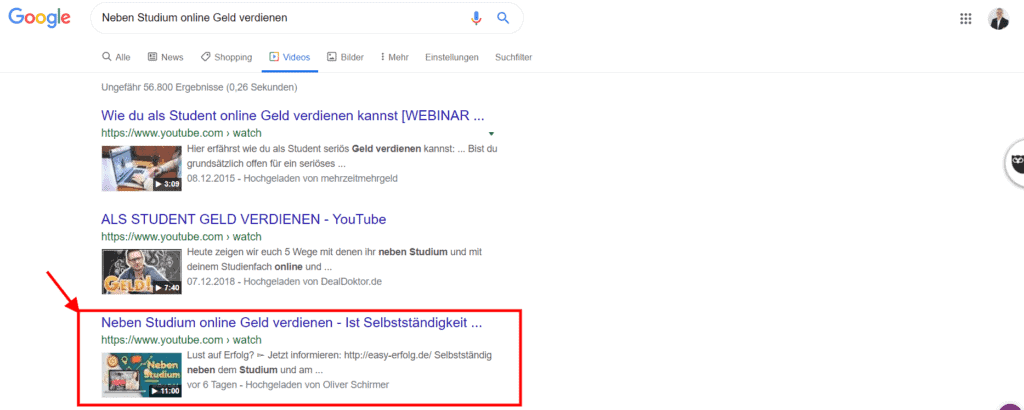Open the 11:00 video thumbnail

[142, 375]
